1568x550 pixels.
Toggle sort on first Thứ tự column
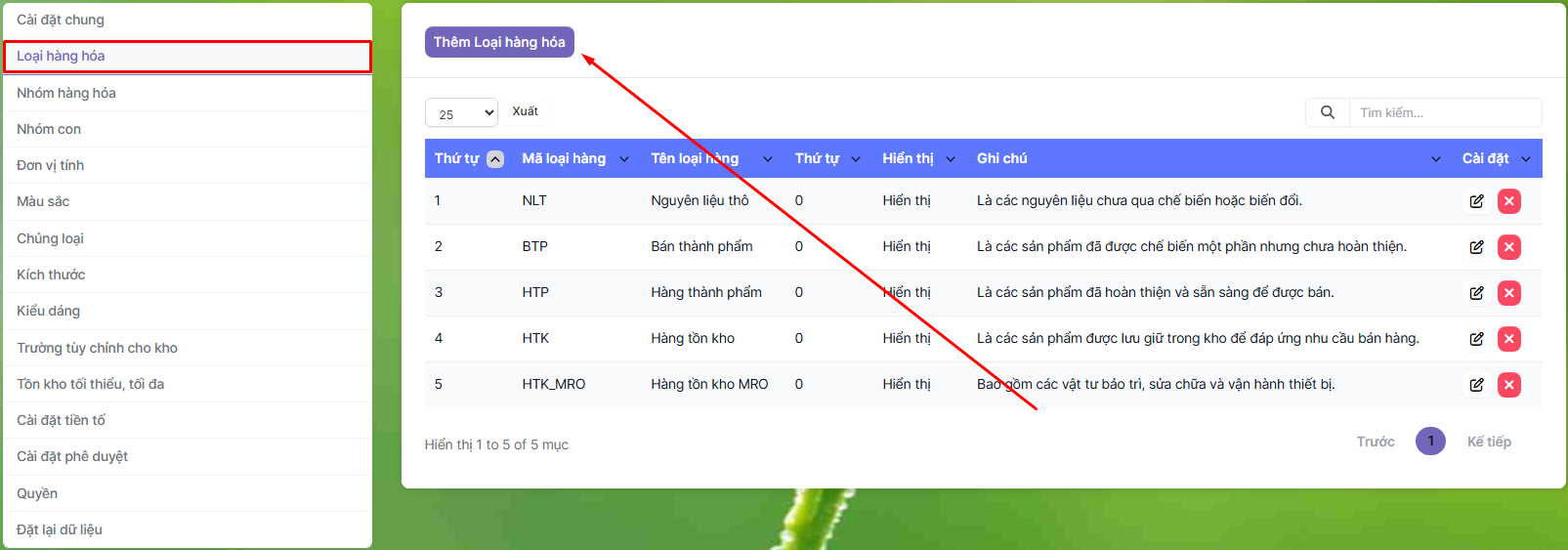[x=495, y=159]
